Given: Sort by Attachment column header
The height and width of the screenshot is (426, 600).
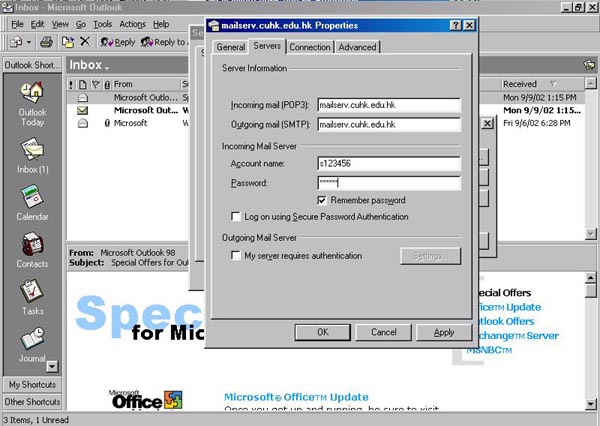Looking at the screenshot, I should click(x=108, y=84).
